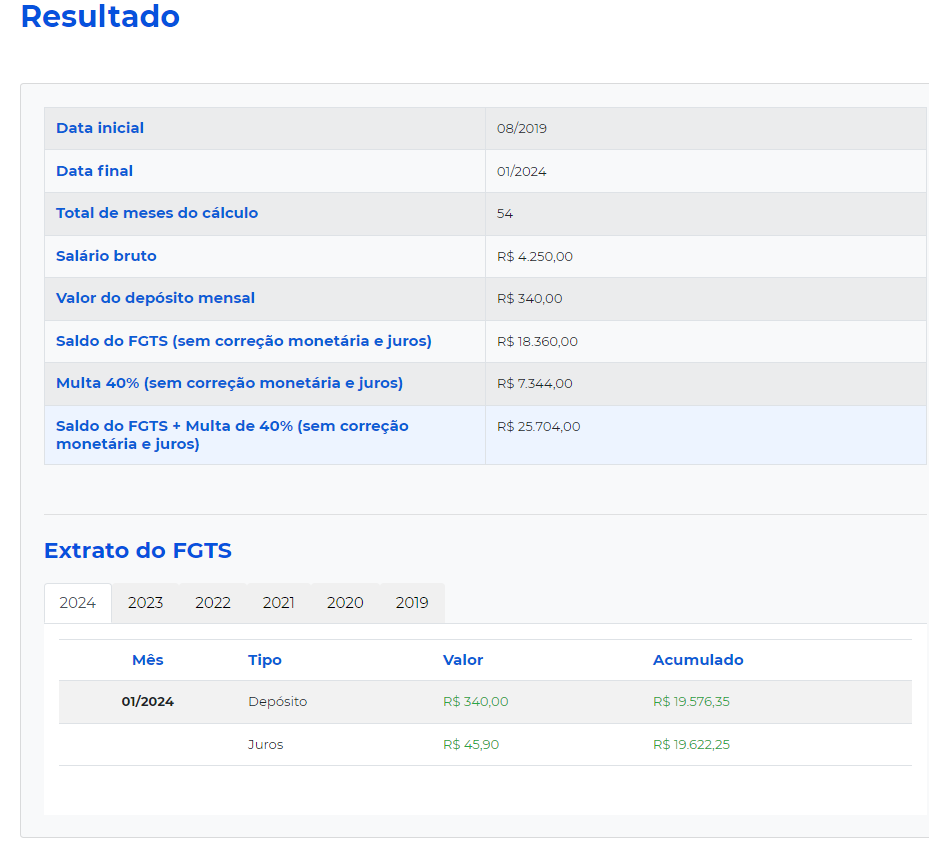Image resolution: width=929 pixels, height=842 pixels.
Task: Click the Mês column header
Action: pyautogui.click(x=147, y=660)
